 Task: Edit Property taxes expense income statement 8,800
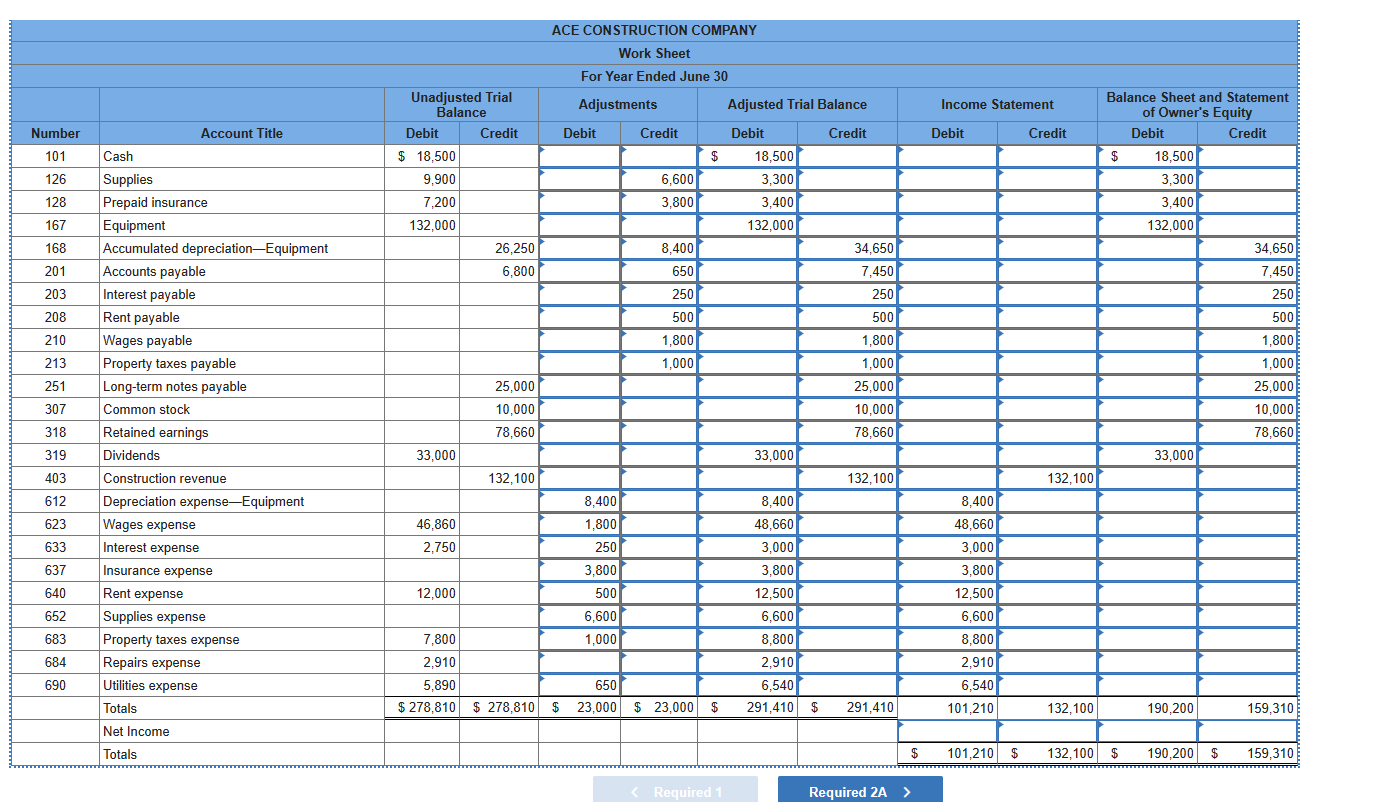[947, 639]
